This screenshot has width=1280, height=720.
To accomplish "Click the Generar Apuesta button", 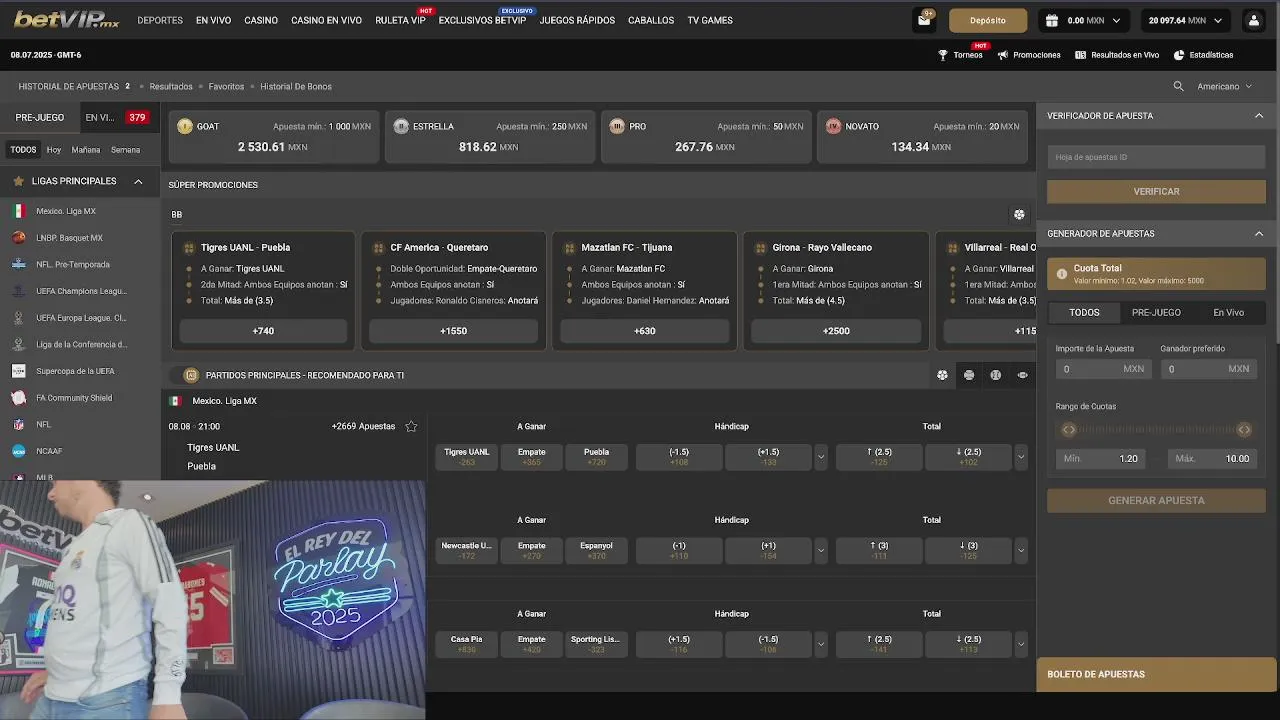I will [1156, 500].
